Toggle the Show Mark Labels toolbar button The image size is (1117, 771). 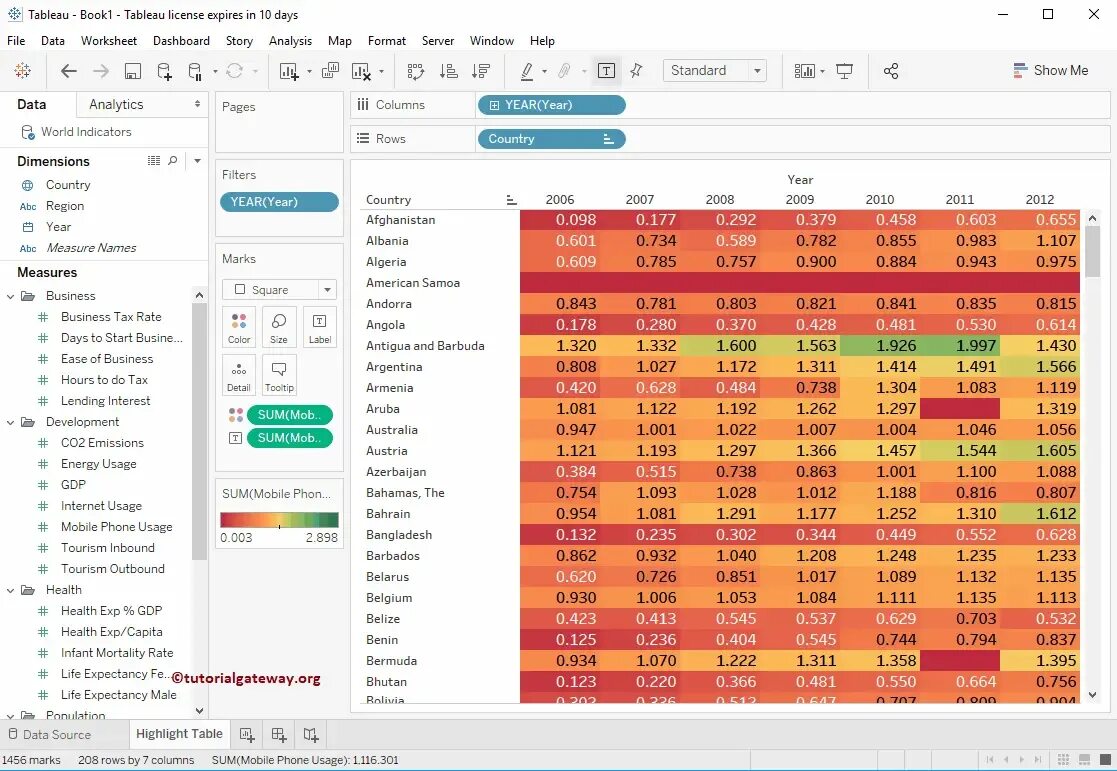coord(606,71)
